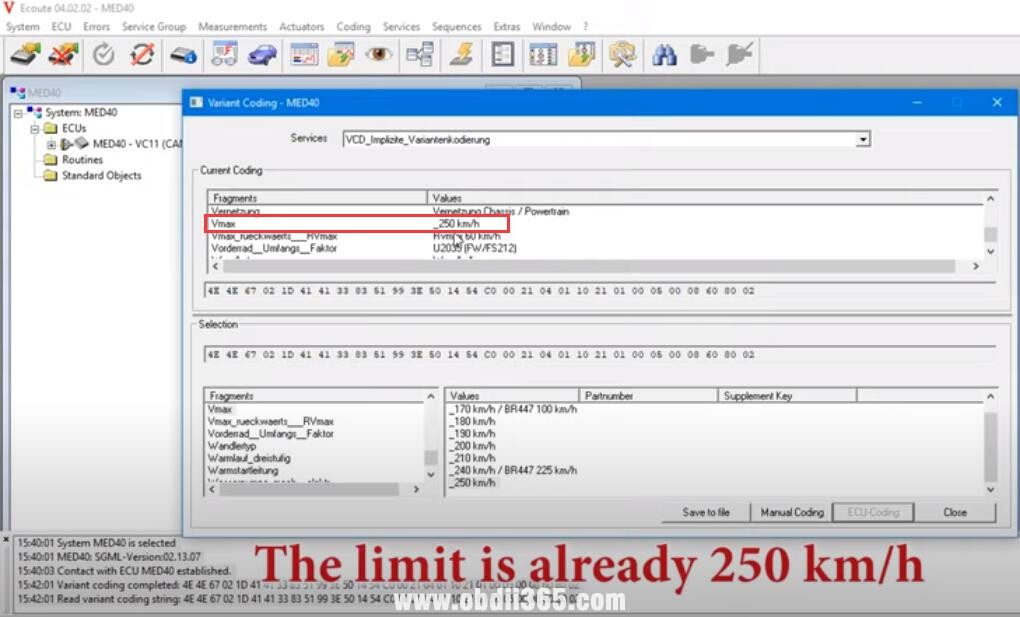
Task: Open the ECU menu
Action: (61, 27)
